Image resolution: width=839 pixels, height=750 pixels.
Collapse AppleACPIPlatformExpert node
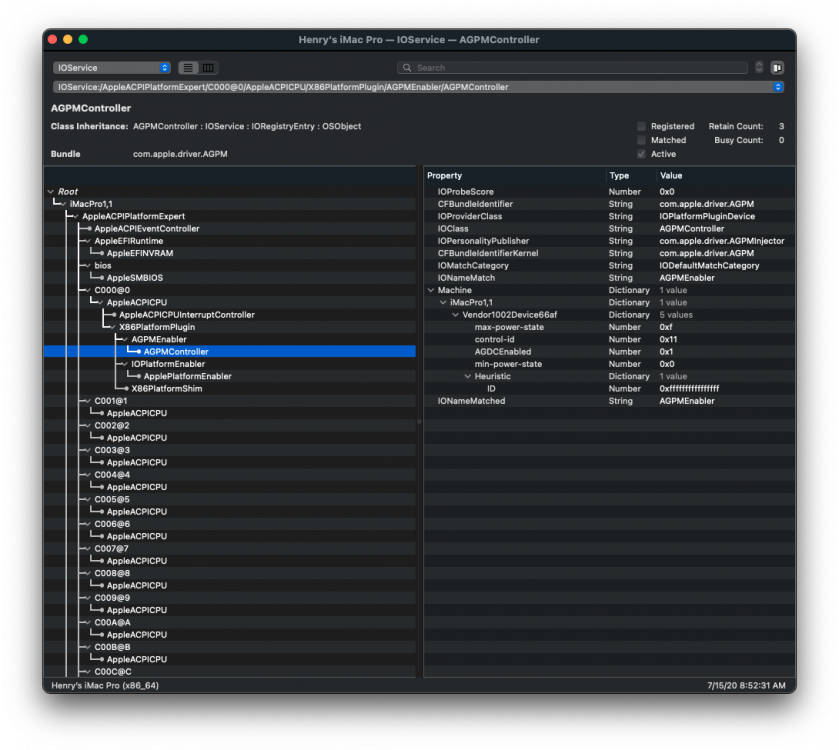(x=75, y=216)
